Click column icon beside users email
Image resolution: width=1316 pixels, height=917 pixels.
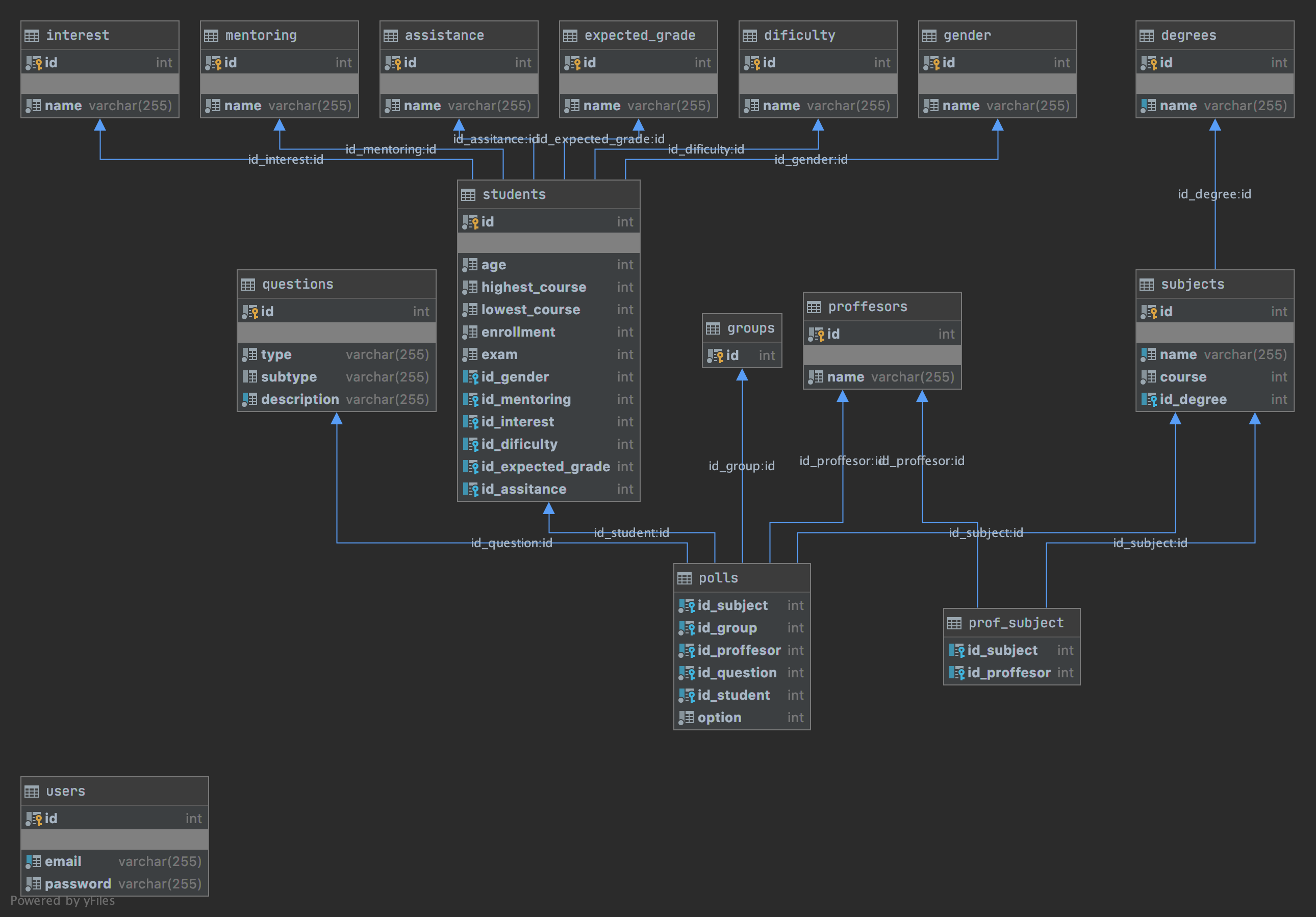[x=33, y=861]
